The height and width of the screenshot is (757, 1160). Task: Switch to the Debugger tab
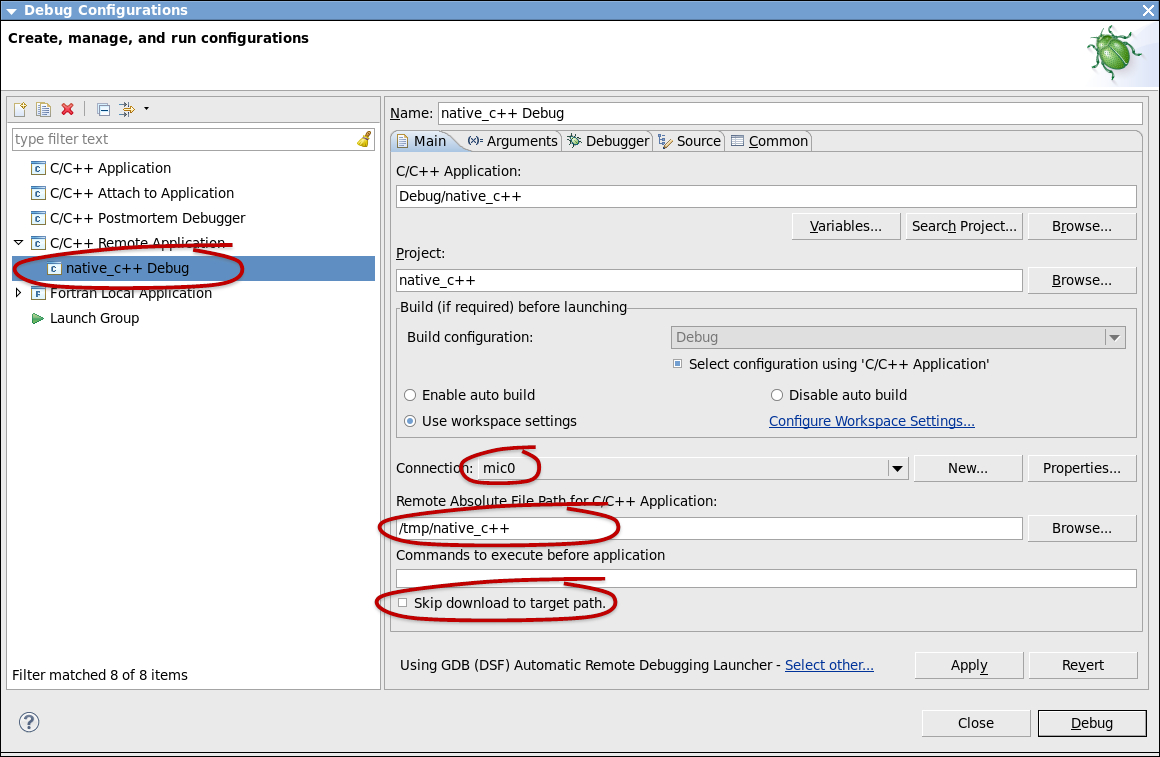(x=608, y=141)
